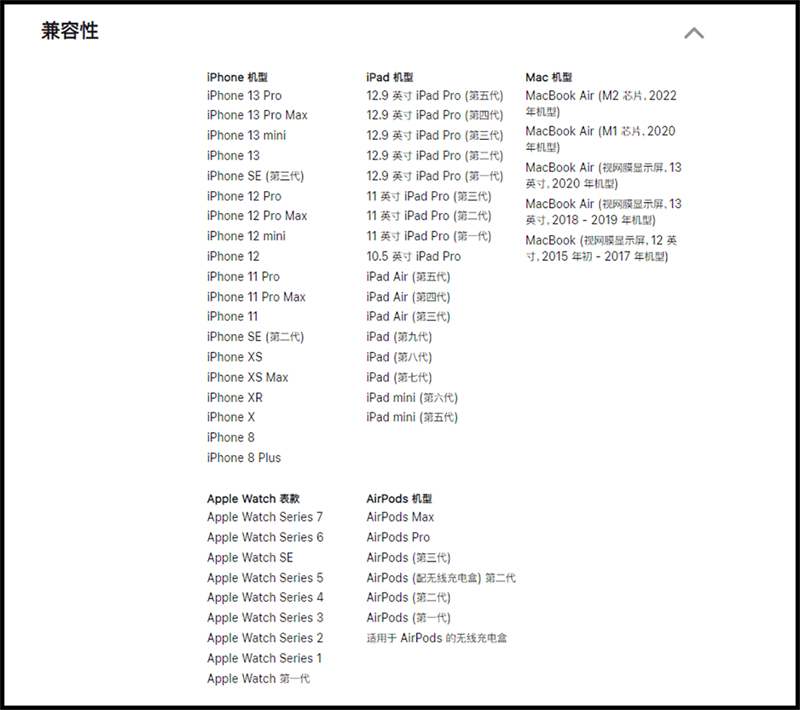Click 'iPhone X' entry
The image size is (800, 710).
231,417
